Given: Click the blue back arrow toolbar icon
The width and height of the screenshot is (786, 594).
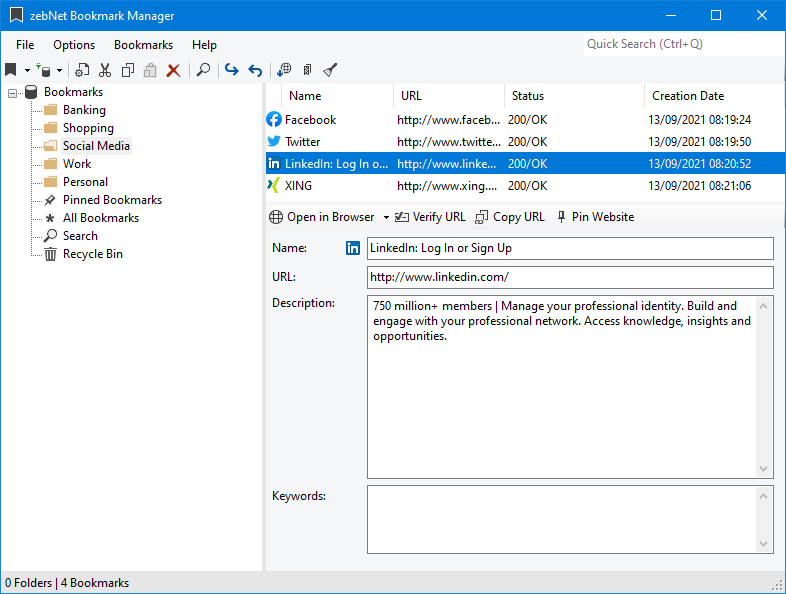Looking at the screenshot, I should tap(255, 70).
